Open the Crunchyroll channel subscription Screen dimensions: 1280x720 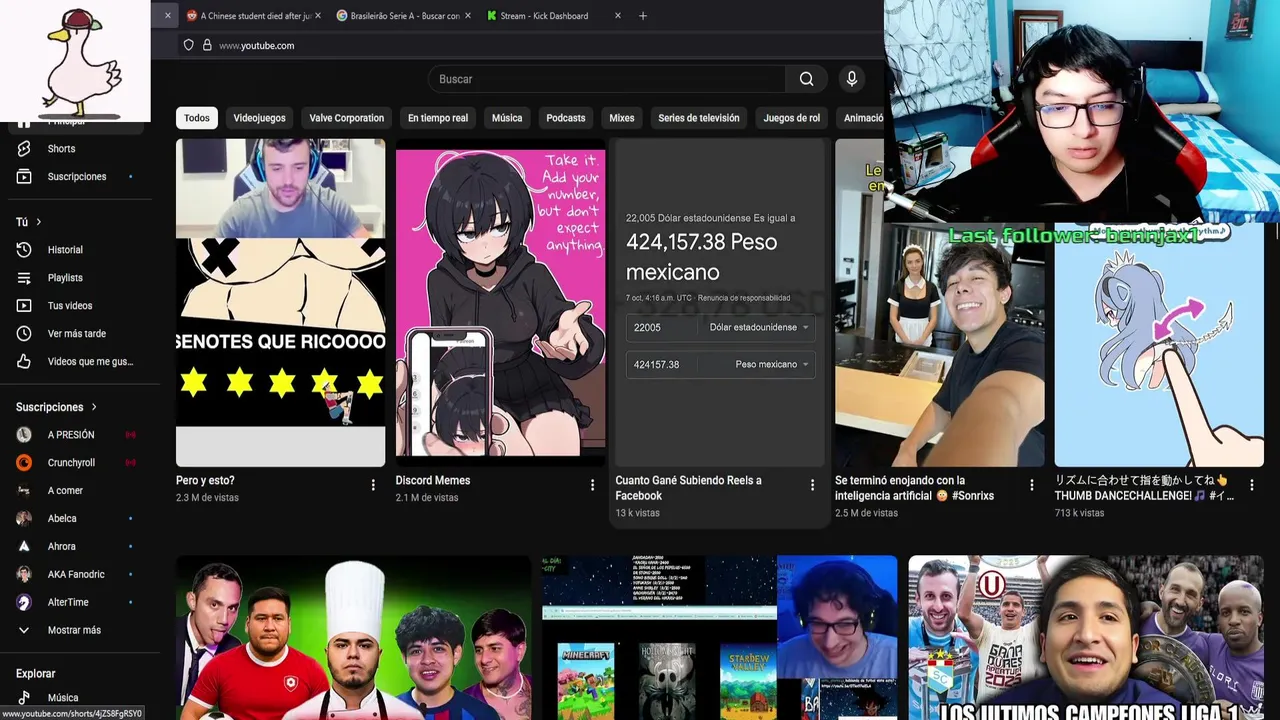click(70, 463)
